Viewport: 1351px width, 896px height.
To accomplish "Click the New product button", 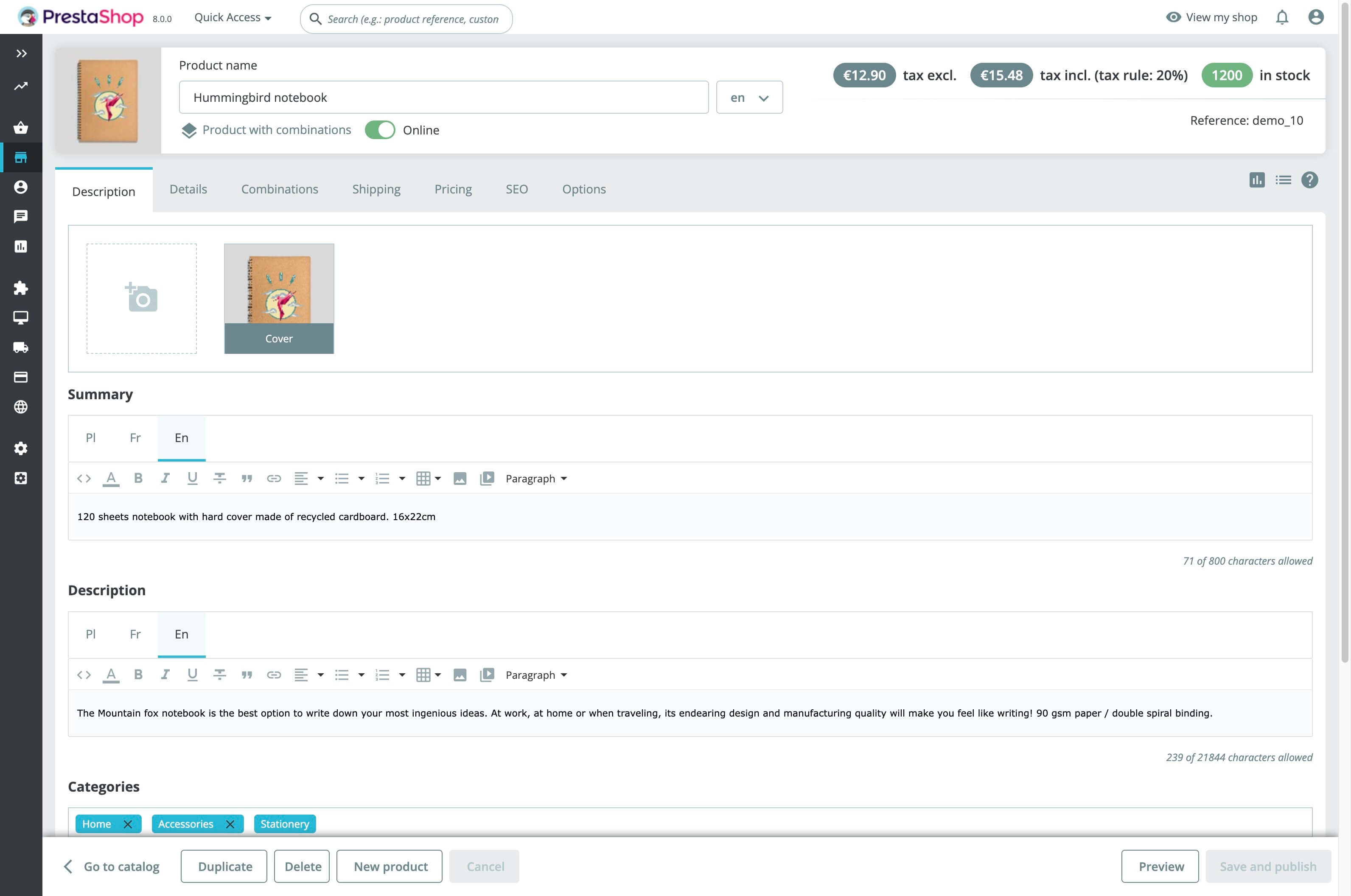I will coord(390,866).
